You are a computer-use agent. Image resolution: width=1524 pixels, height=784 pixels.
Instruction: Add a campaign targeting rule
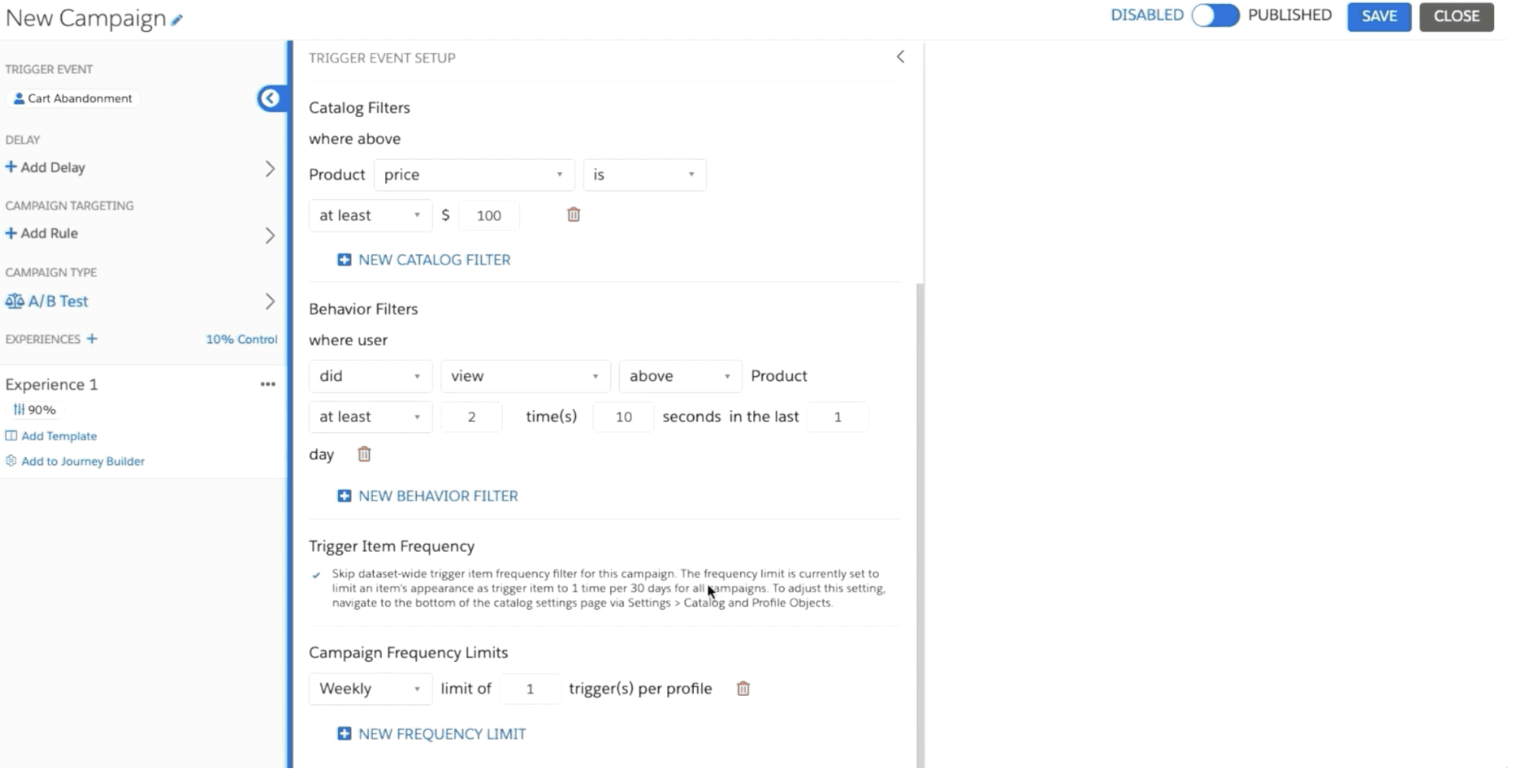tap(42, 234)
